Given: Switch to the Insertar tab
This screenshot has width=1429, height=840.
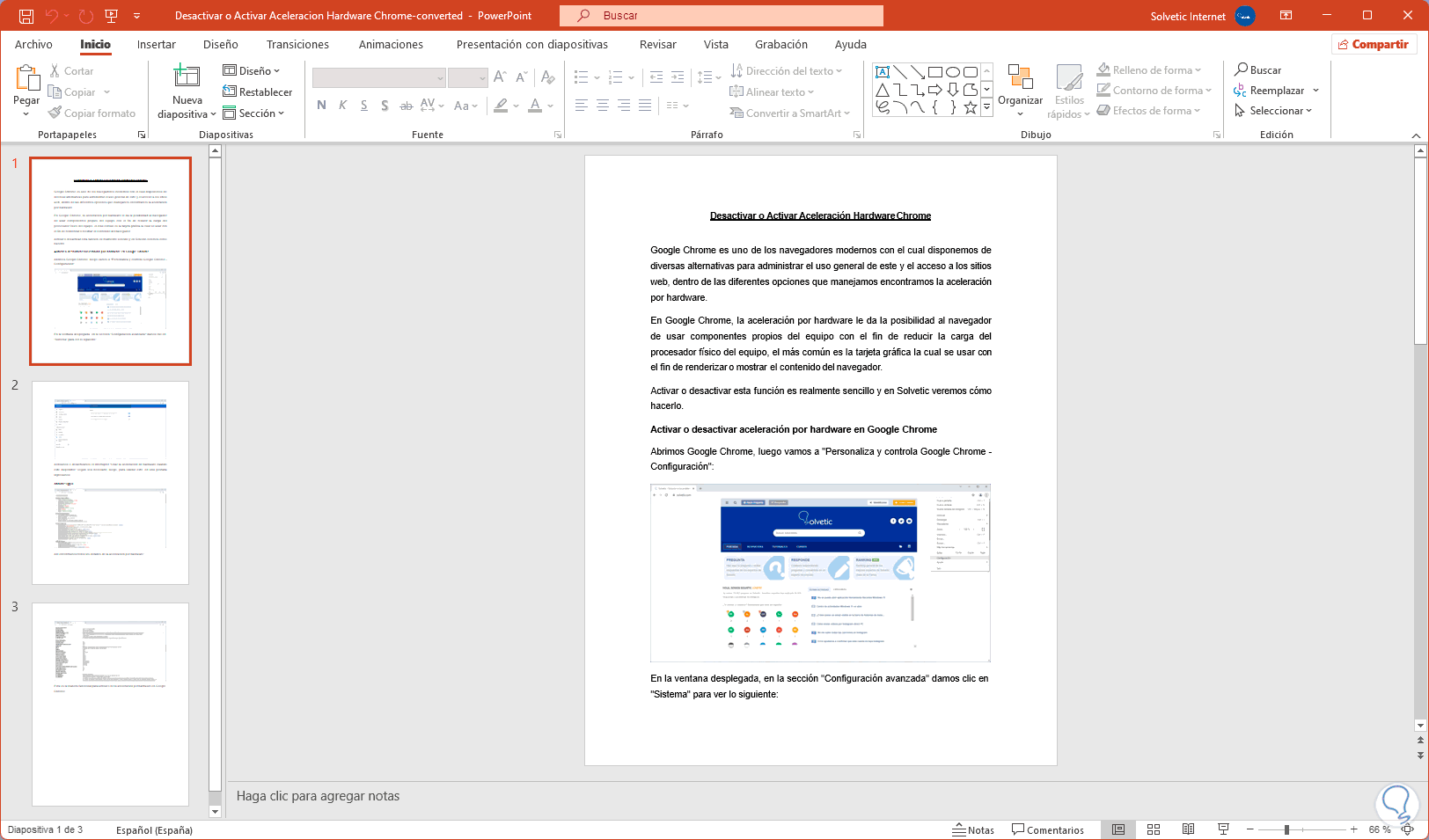Looking at the screenshot, I should 157,44.
